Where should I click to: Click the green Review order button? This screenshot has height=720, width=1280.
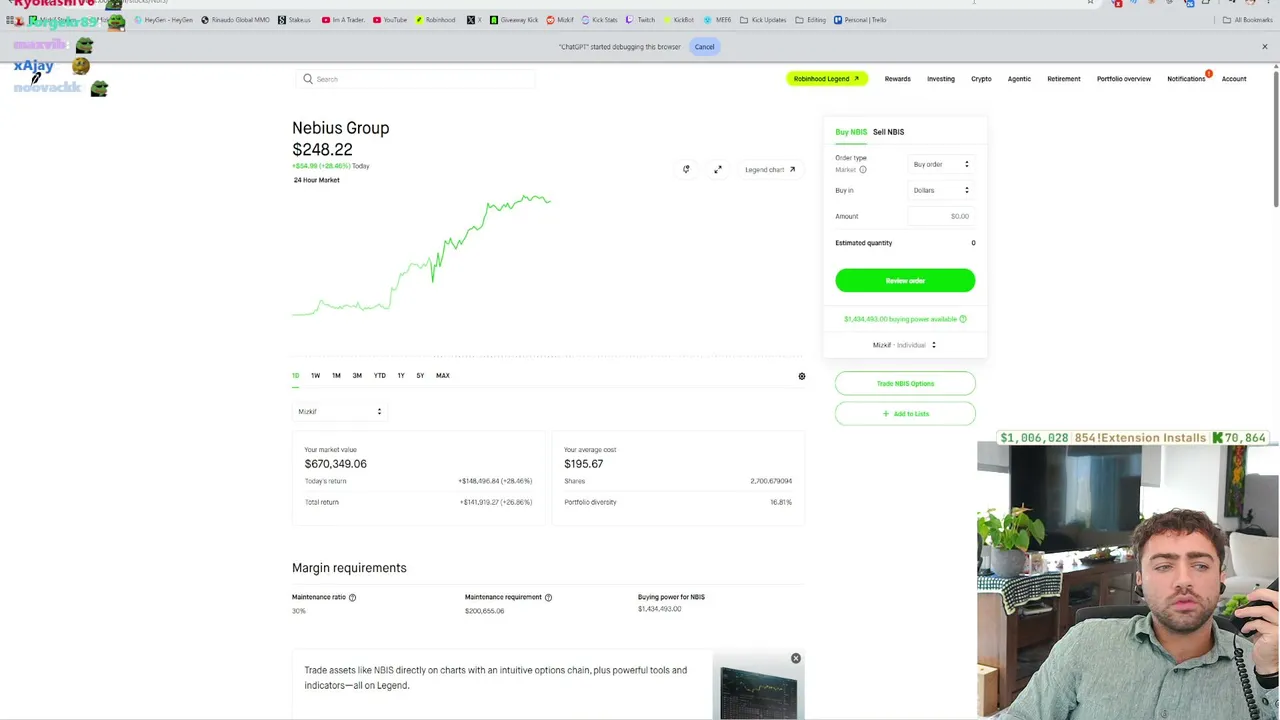click(905, 281)
